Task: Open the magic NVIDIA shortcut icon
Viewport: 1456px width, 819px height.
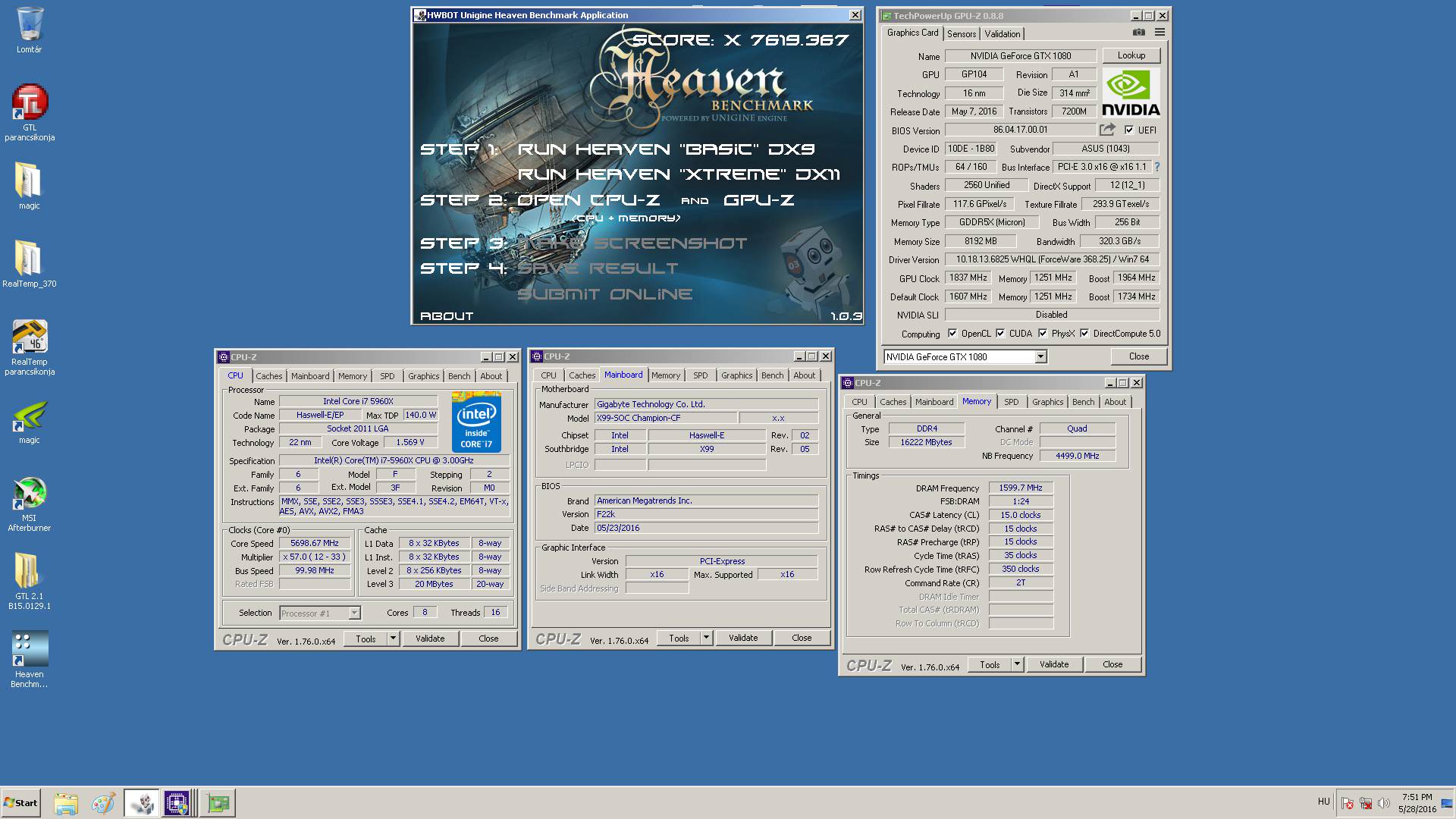Action: (29, 422)
